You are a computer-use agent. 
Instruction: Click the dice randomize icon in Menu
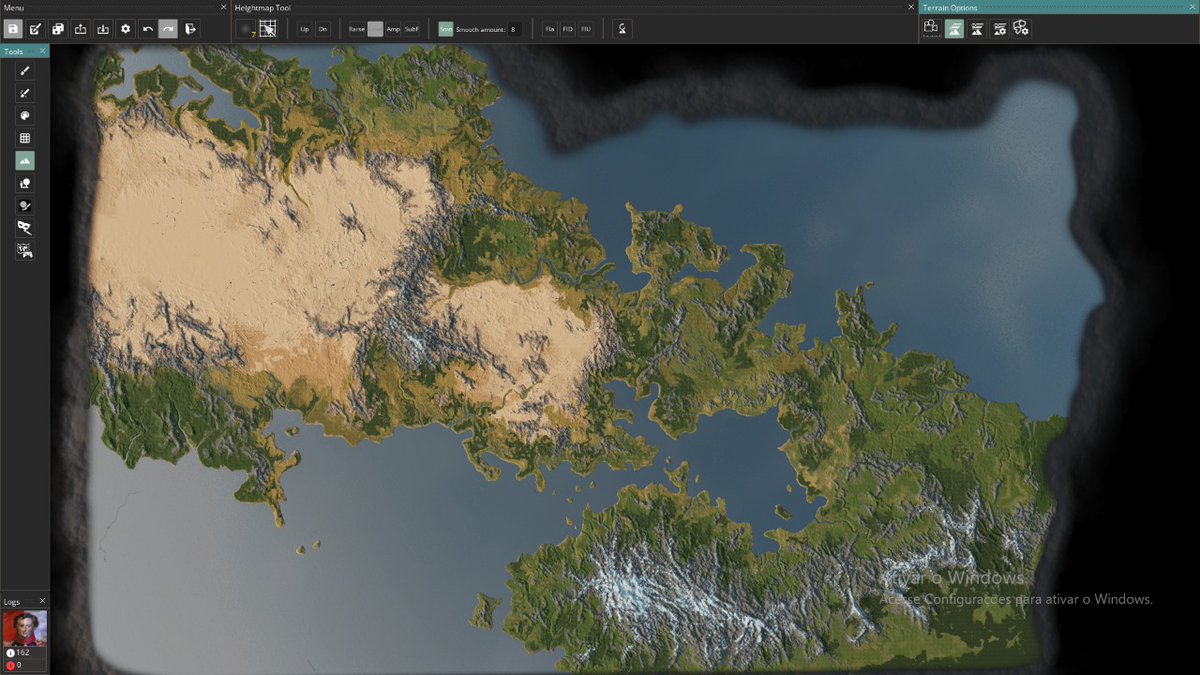click(58, 29)
